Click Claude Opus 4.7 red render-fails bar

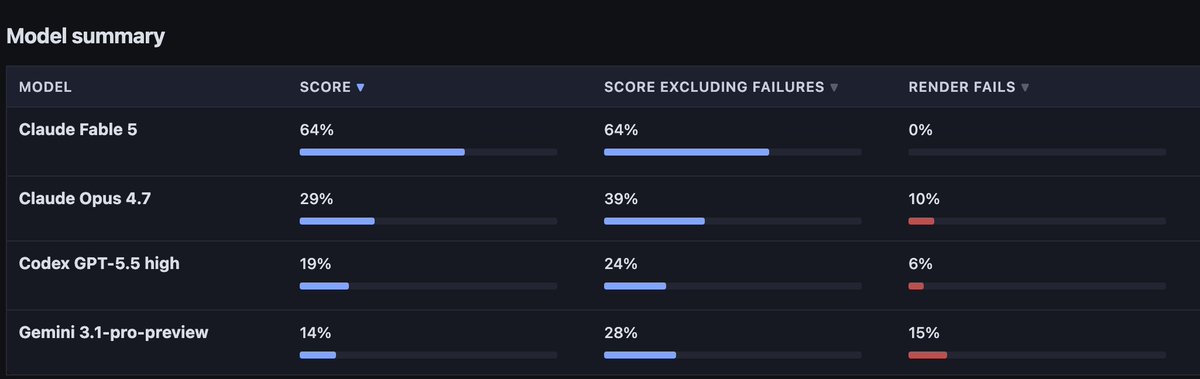921,220
